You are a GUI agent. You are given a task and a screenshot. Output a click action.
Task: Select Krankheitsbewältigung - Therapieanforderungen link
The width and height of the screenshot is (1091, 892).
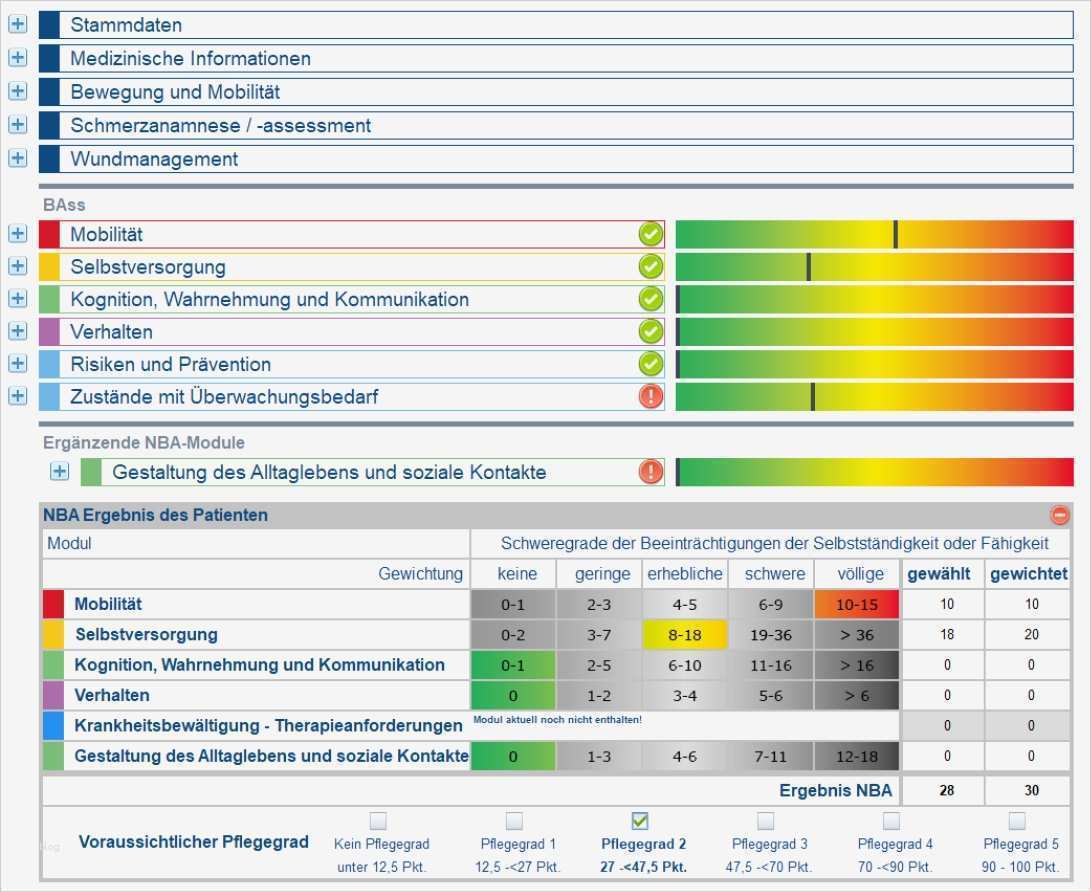[268, 726]
